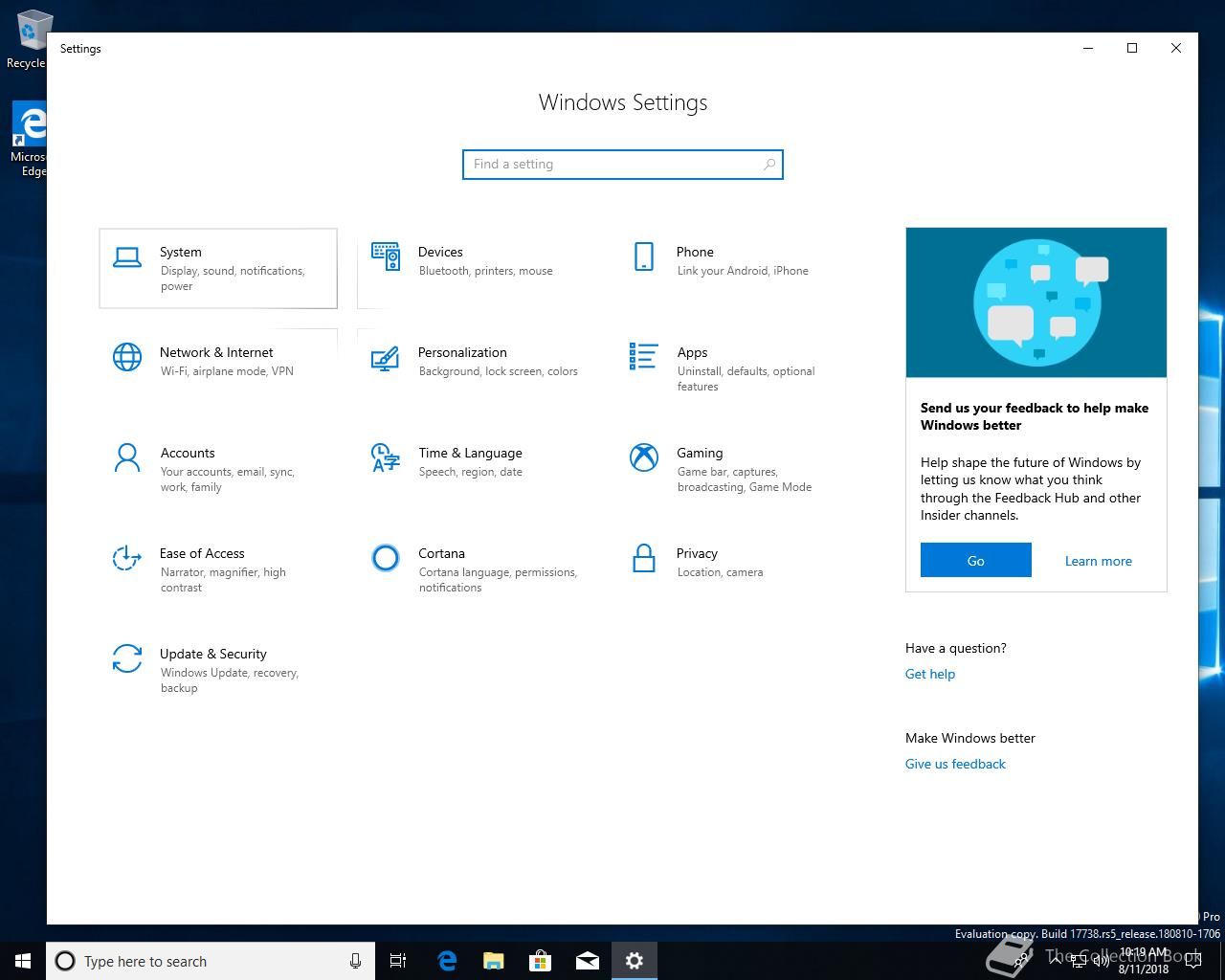Viewport: 1225px width, 980px height.
Task: Open the System laptop icon
Action: tap(127, 256)
